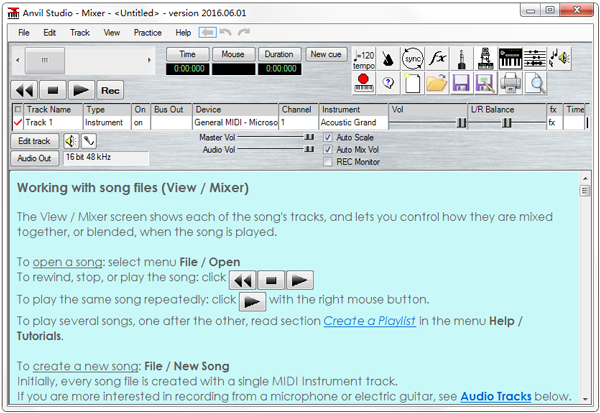Click Save As floppy with pencil icon

(x=486, y=83)
